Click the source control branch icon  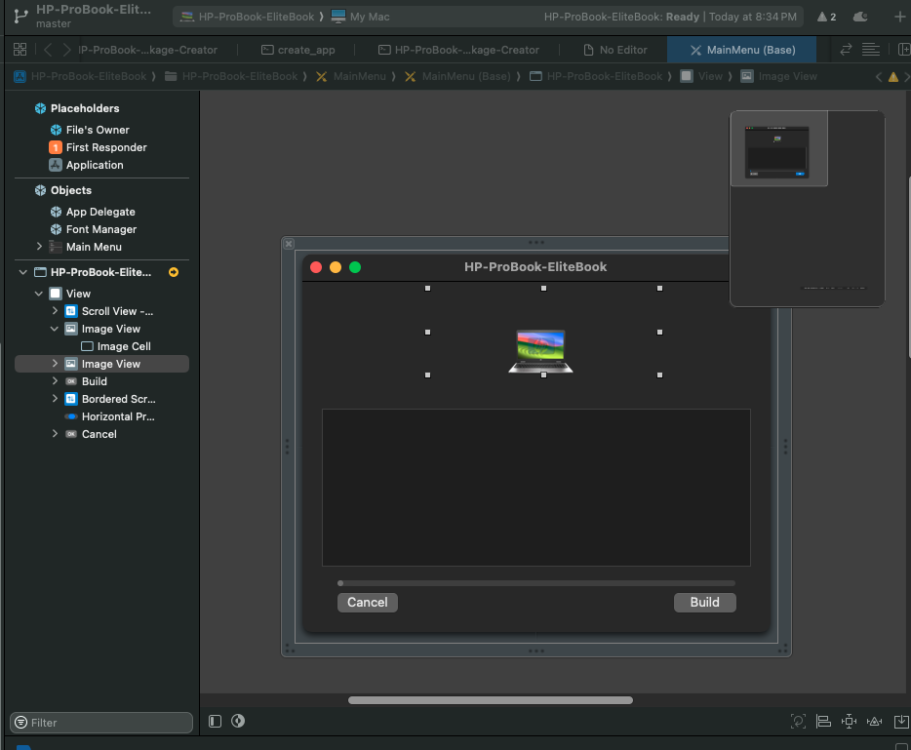pos(20,16)
